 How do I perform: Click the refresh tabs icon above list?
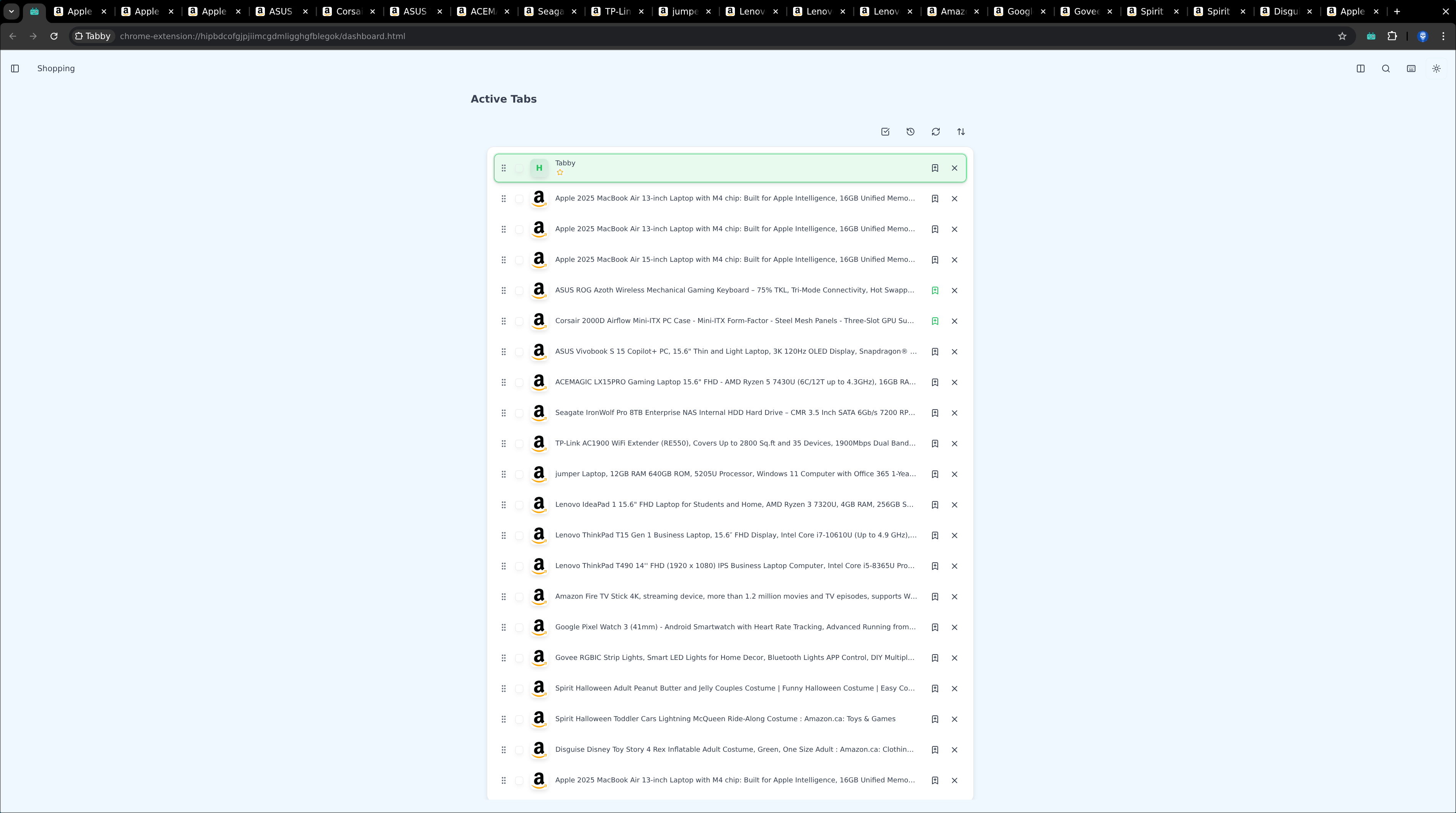pyautogui.click(x=935, y=132)
